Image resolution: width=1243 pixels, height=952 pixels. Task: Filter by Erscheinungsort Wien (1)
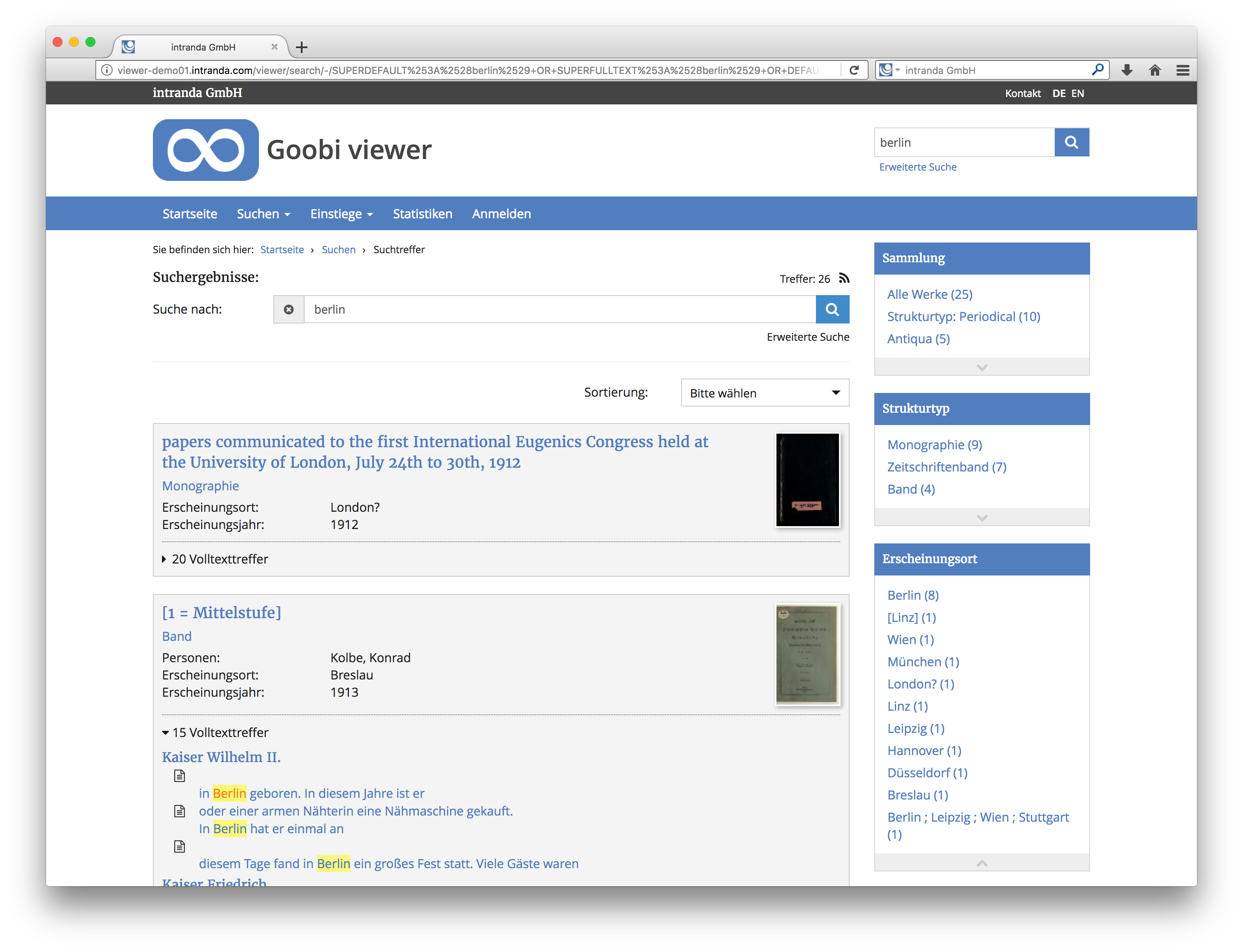point(910,639)
